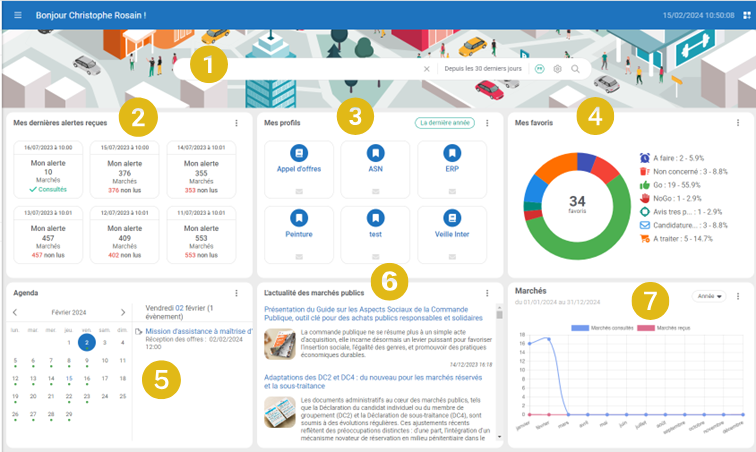The image size is (756, 452).
Task: Go to next month in Agenda calendar
Action: click(x=123, y=312)
